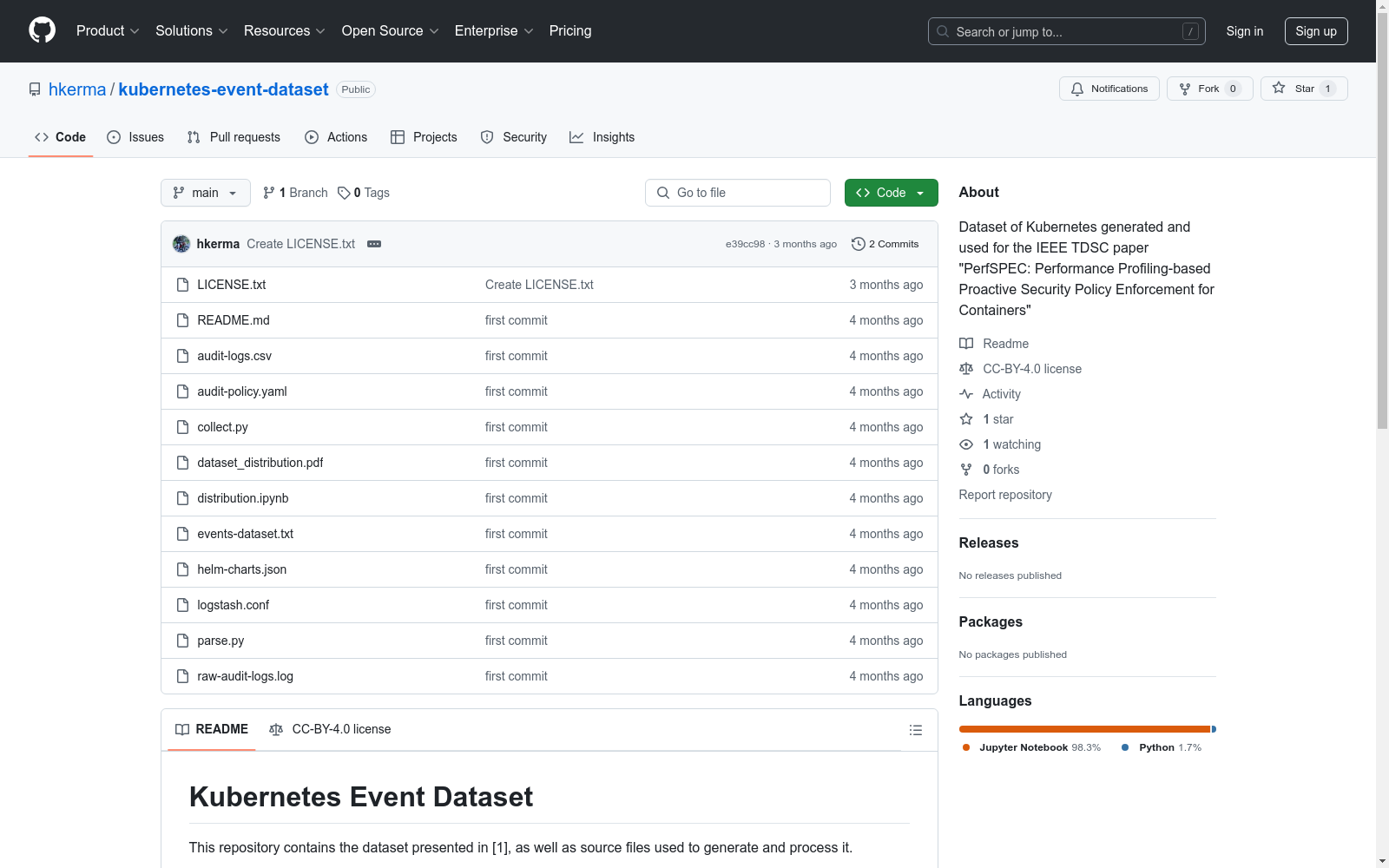Switch to the Actions tab
1389x868 pixels.
(x=336, y=137)
